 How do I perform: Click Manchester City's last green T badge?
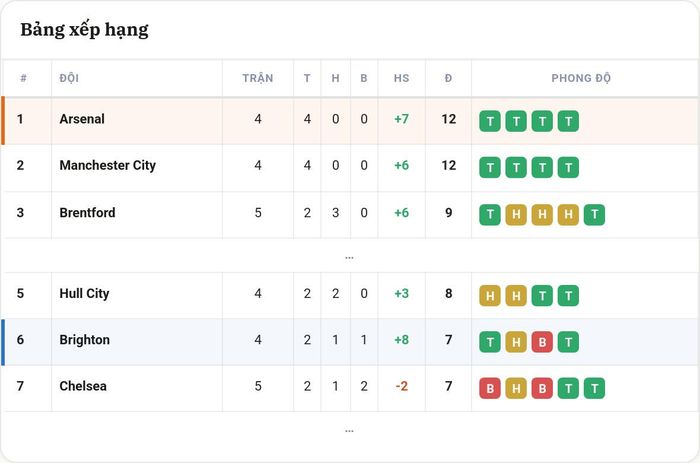click(x=568, y=167)
